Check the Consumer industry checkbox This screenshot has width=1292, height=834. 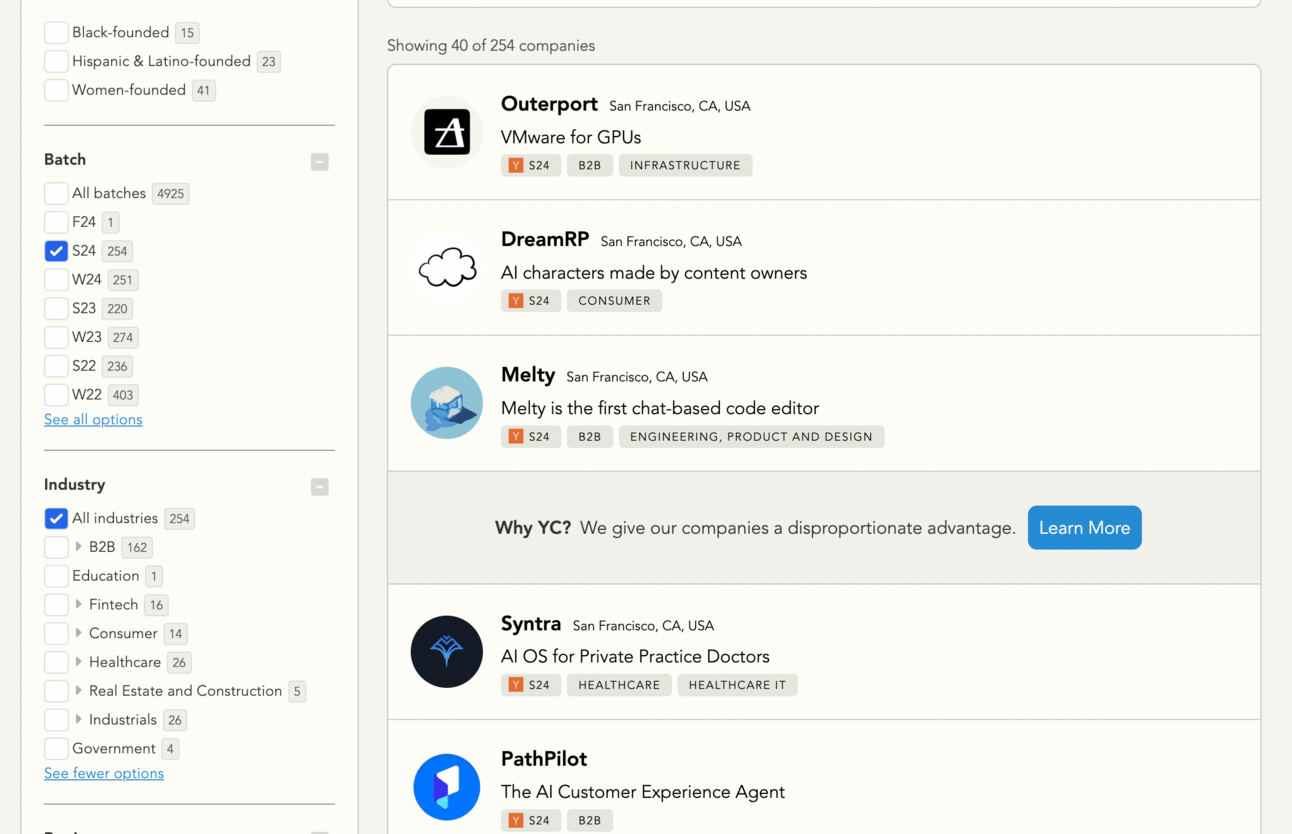click(56, 633)
